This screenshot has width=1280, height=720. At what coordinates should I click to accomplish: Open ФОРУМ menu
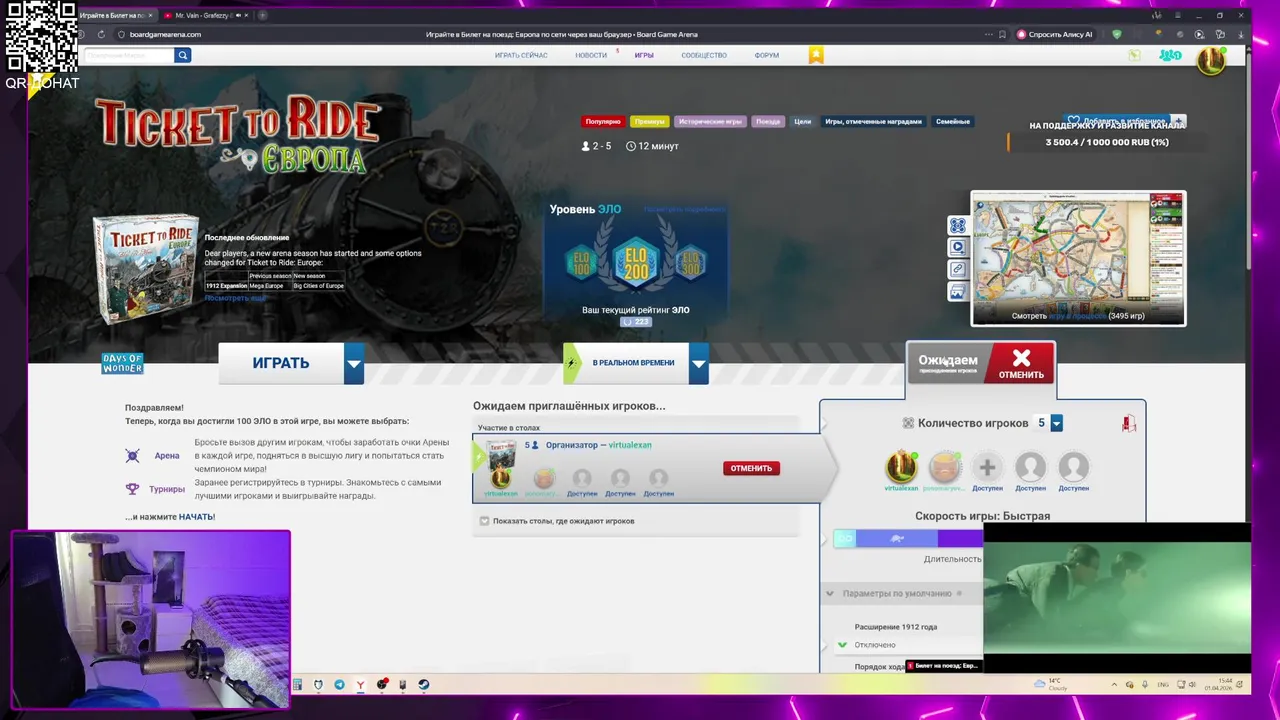[767, 55]
